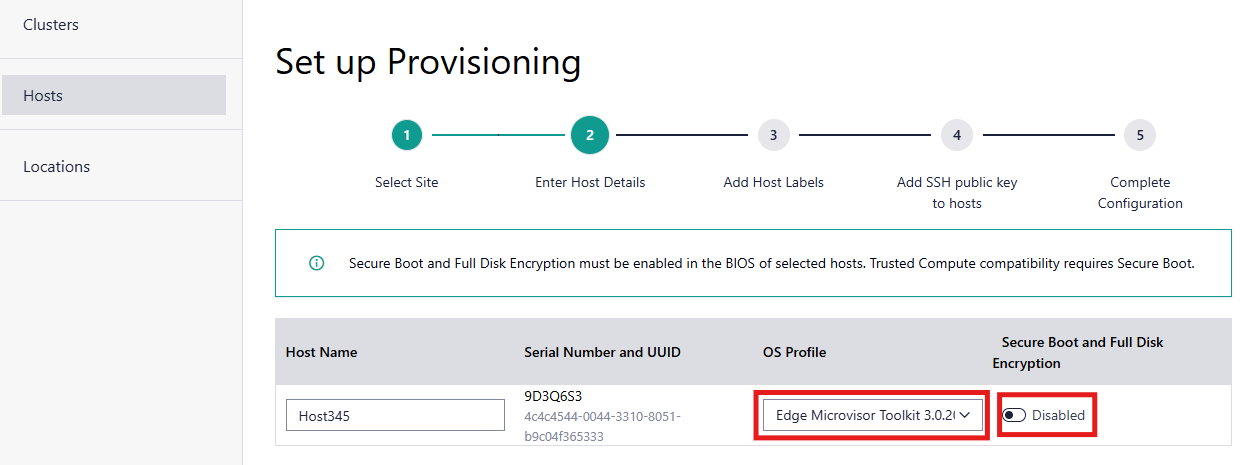Viewport: 1242px width, 465px height.
Task: Click the Enter Host Details step label
Action: coord(590,182)
